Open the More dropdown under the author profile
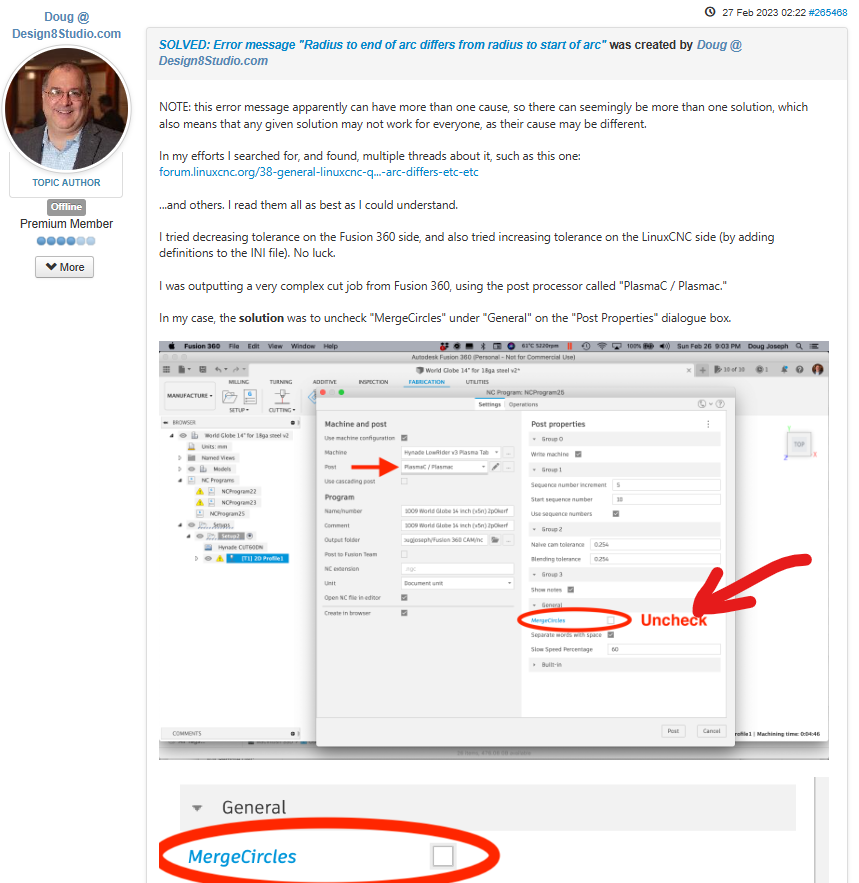 [x=64, y=267]
